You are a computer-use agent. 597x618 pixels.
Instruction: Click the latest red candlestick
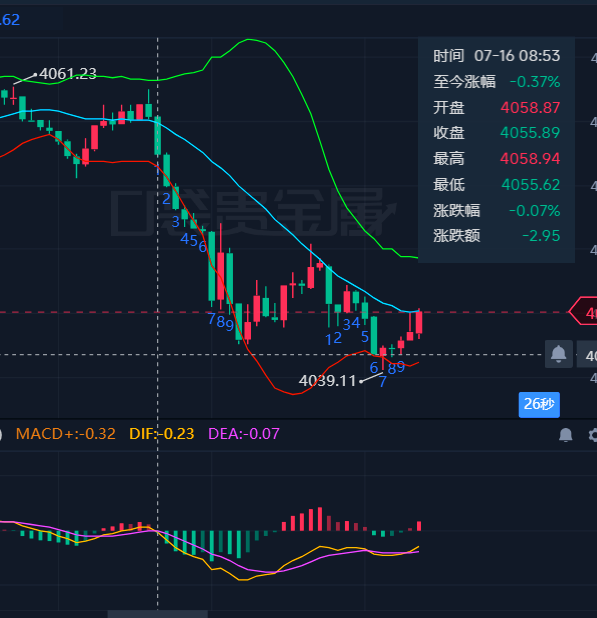coord(419,322)
